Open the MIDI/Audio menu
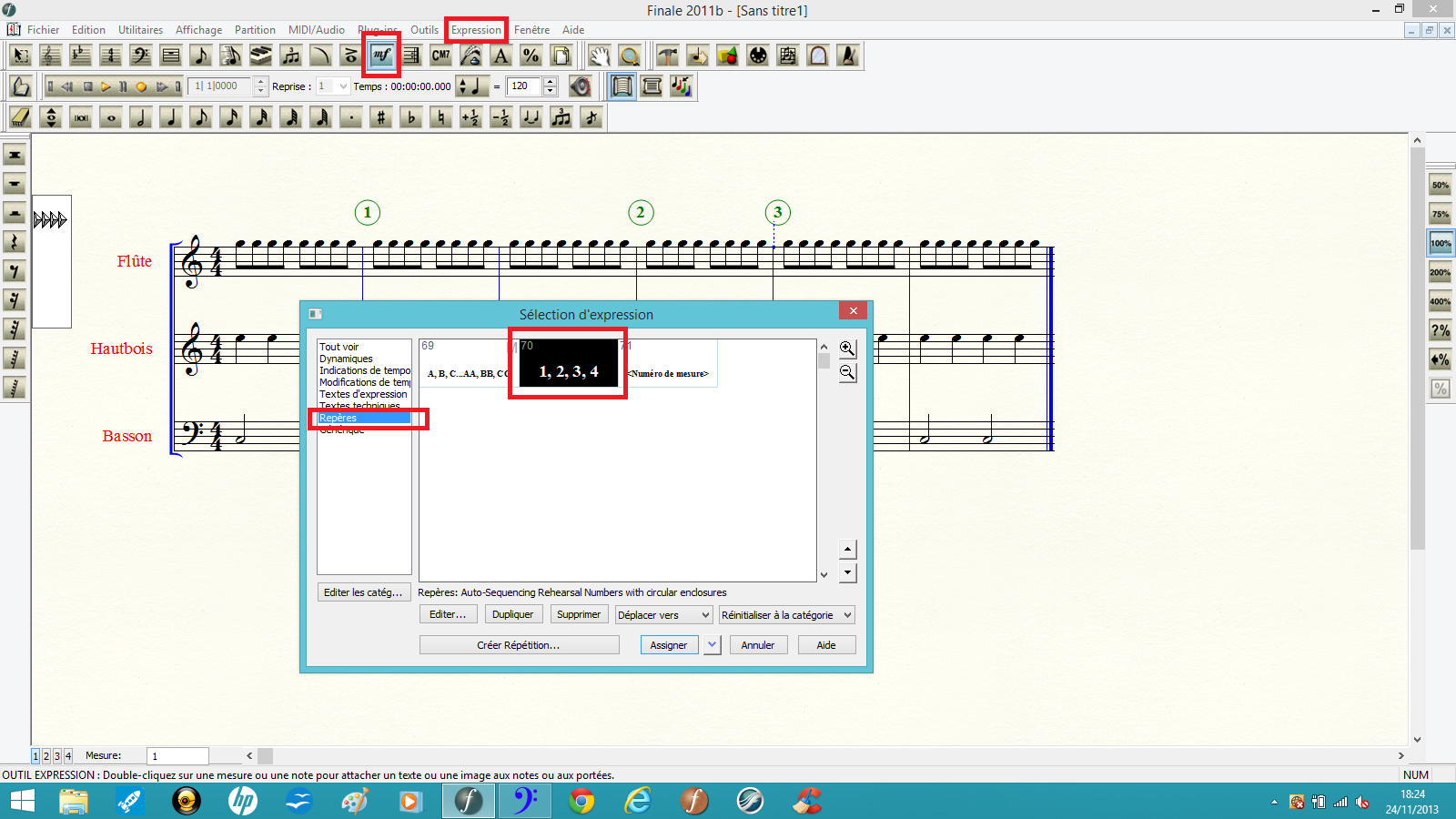The height and width of the screenshot is (819, 1456). click(x=318, y=30)
